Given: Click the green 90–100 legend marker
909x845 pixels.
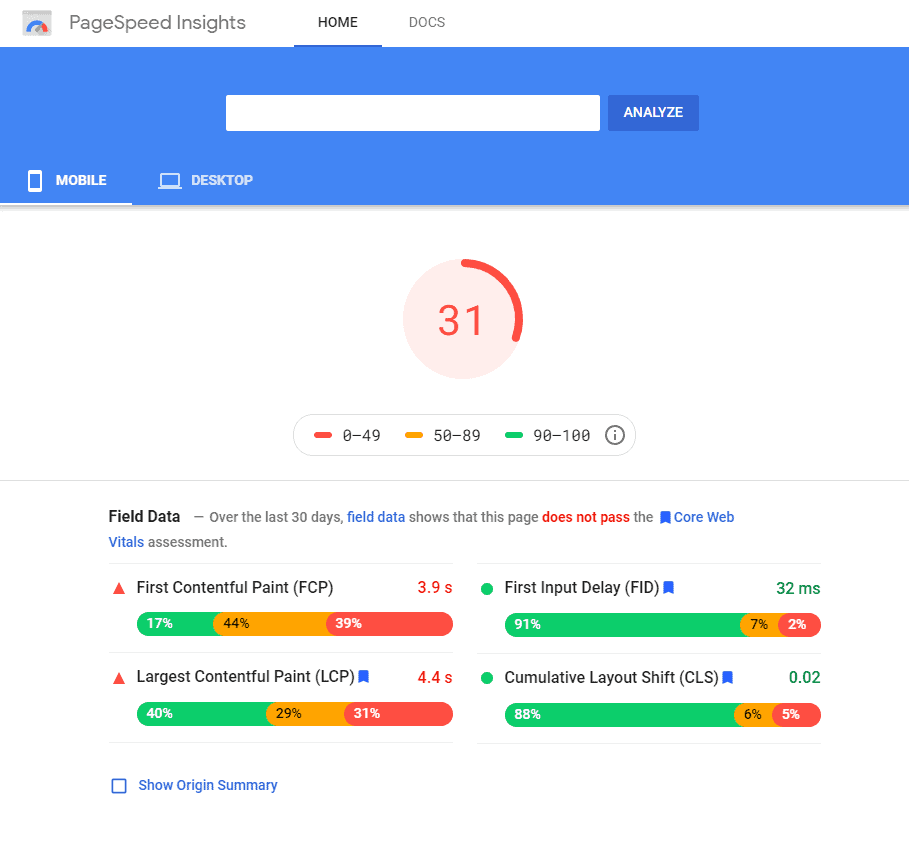Looking at the screenshot, I should click(514, 435).
